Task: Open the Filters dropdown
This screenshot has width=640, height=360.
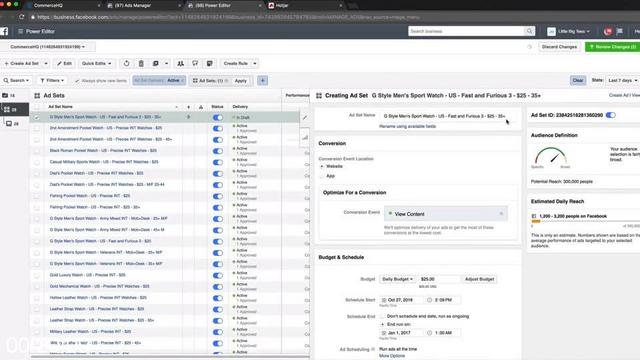Action: [52, 81]
